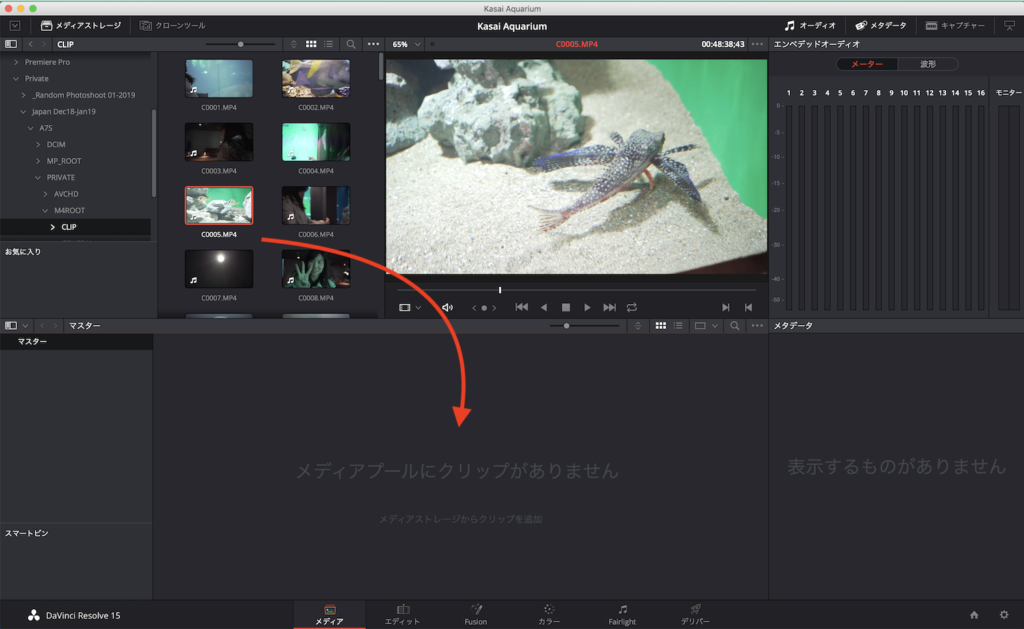The image size is (1024, 629).
Task: Open the Fairlight audio page
Action: 622,613
